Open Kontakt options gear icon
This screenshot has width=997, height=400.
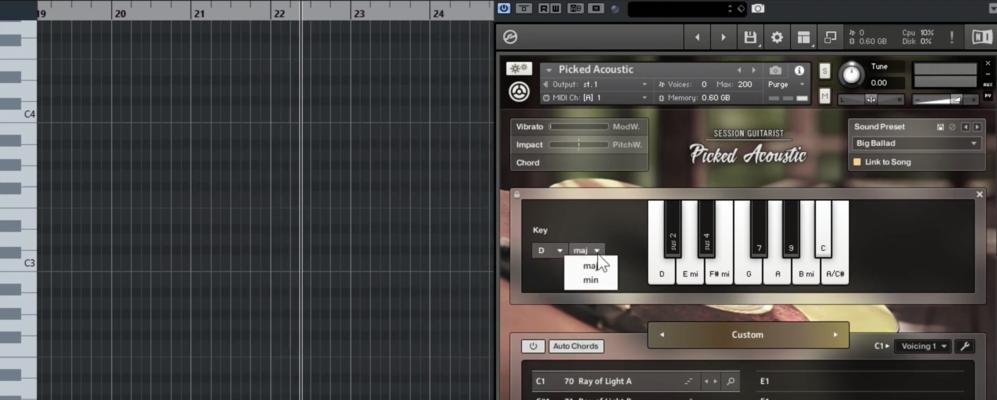(x=776, y=38)
